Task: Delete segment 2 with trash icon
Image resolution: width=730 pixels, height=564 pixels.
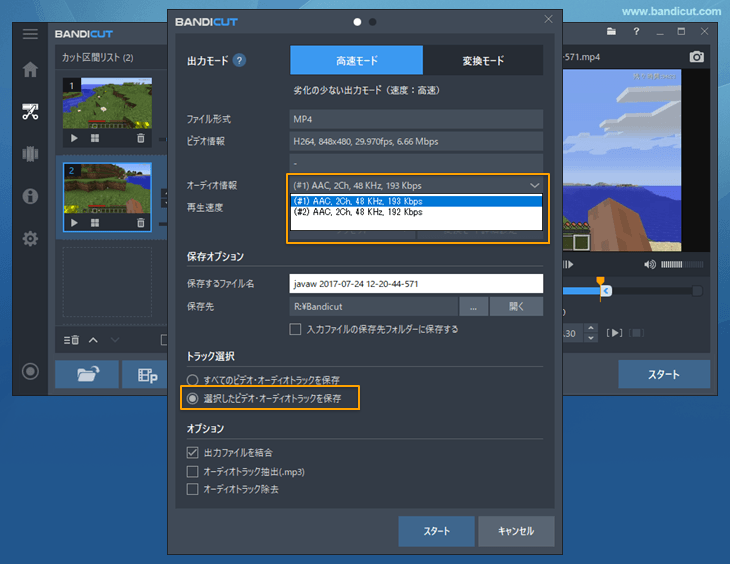Action: pos(141,223)
